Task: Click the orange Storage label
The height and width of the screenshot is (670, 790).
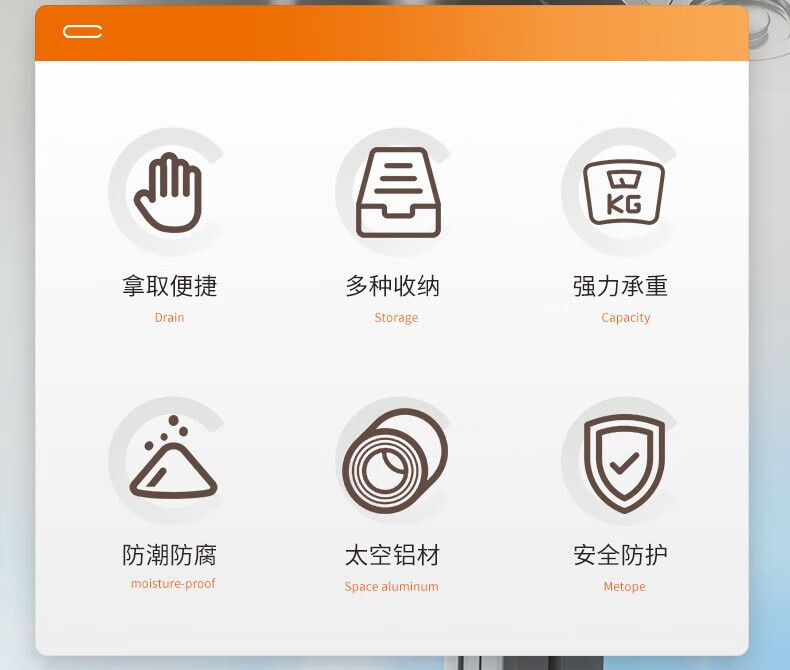Action: coord(396,318)
